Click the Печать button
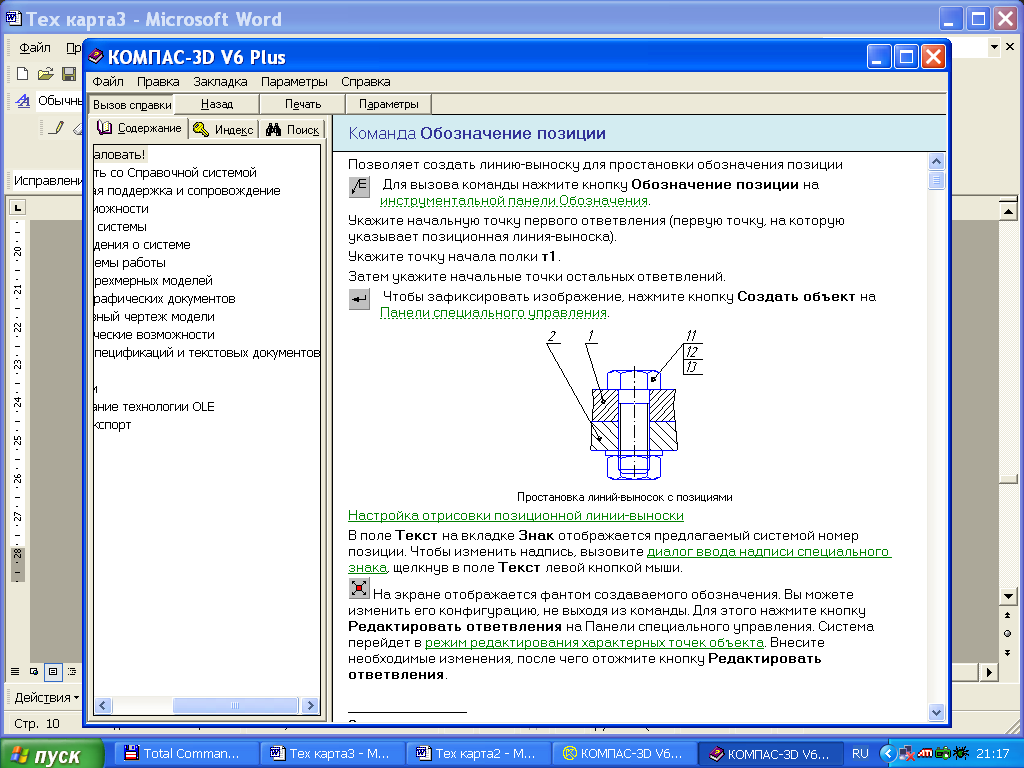Viewport: 1024px width, 768px height. pyautogui.click(x=303, y=104)
